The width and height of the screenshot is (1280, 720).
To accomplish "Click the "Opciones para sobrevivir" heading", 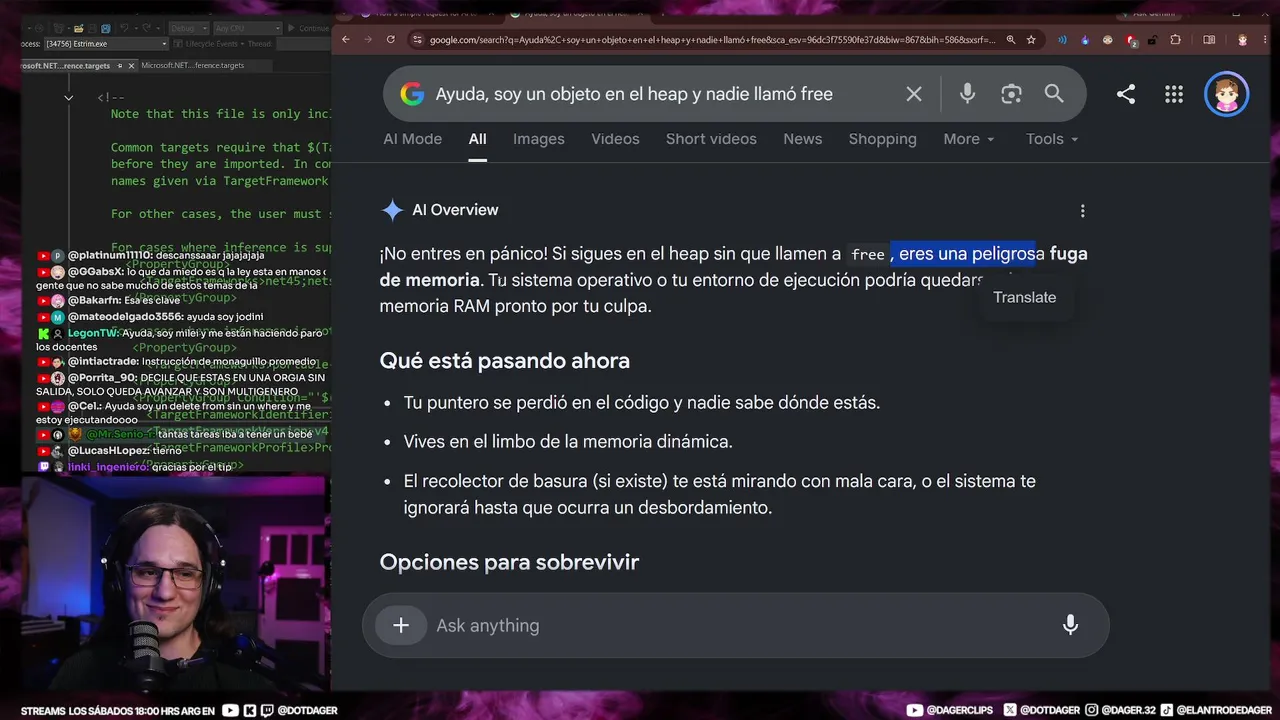I will pos(509,562).
